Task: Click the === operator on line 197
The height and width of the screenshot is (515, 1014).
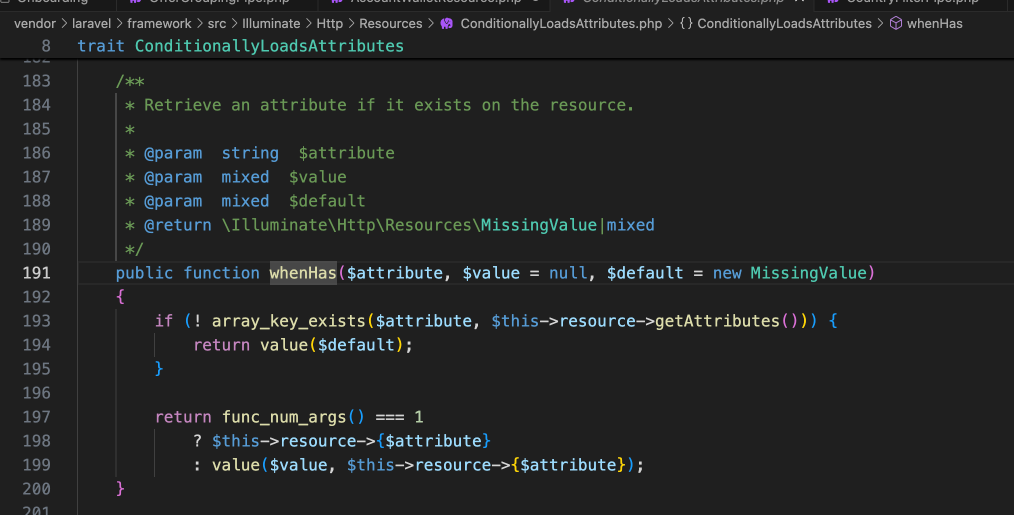Action: [x=390, y=417]
